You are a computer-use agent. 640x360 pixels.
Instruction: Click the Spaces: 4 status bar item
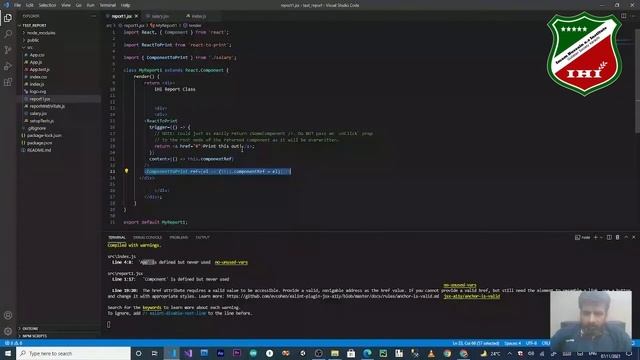pos(513,343)
